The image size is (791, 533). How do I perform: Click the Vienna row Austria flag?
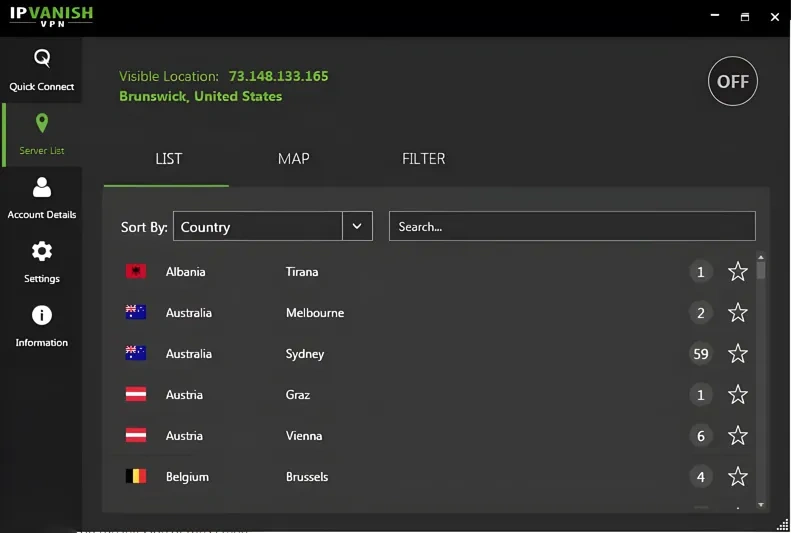(136, 435)
